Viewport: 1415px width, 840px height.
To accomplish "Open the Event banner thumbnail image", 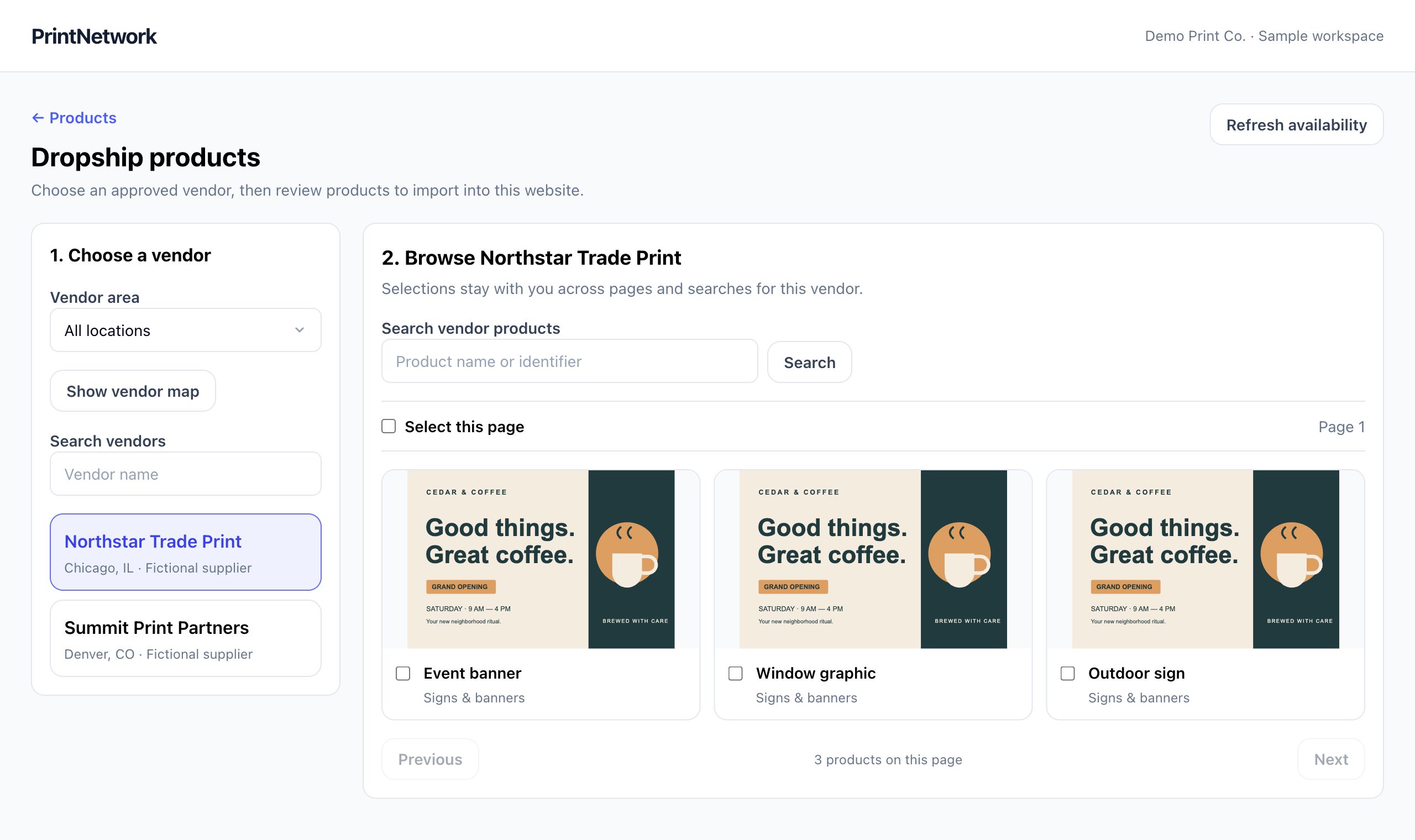I will pyautogui.click(x=541, y=559).
